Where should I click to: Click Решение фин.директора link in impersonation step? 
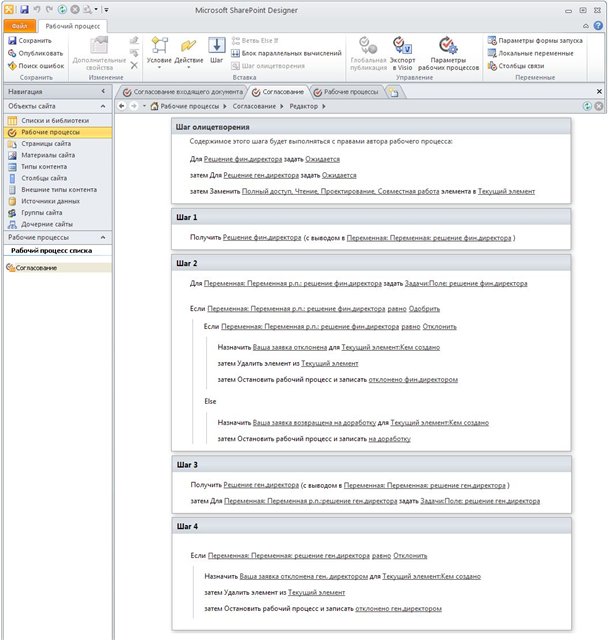pyautogui.click(x=243, y=159)
